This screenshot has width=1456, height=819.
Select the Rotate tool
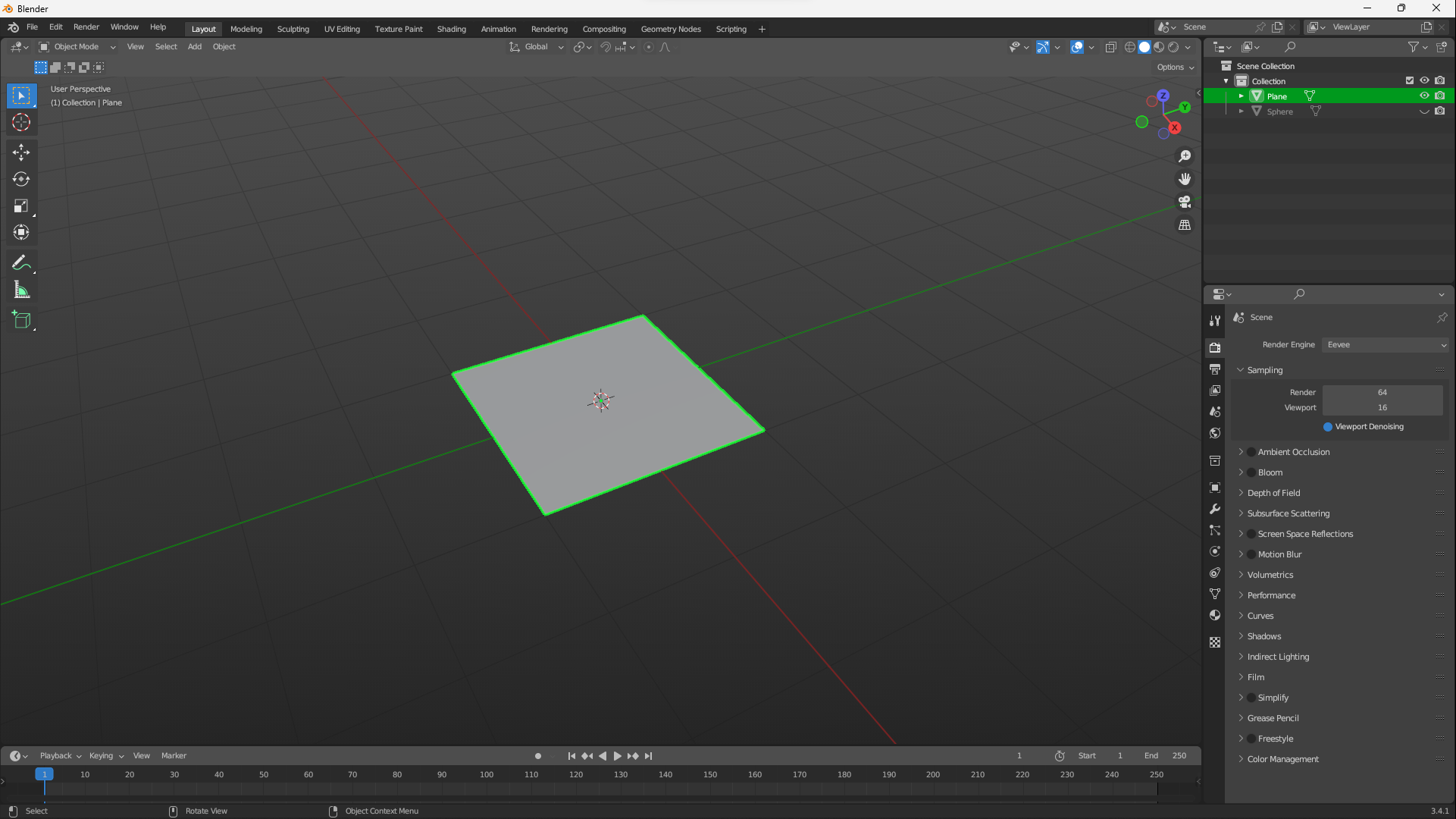(x=21, y=180)
